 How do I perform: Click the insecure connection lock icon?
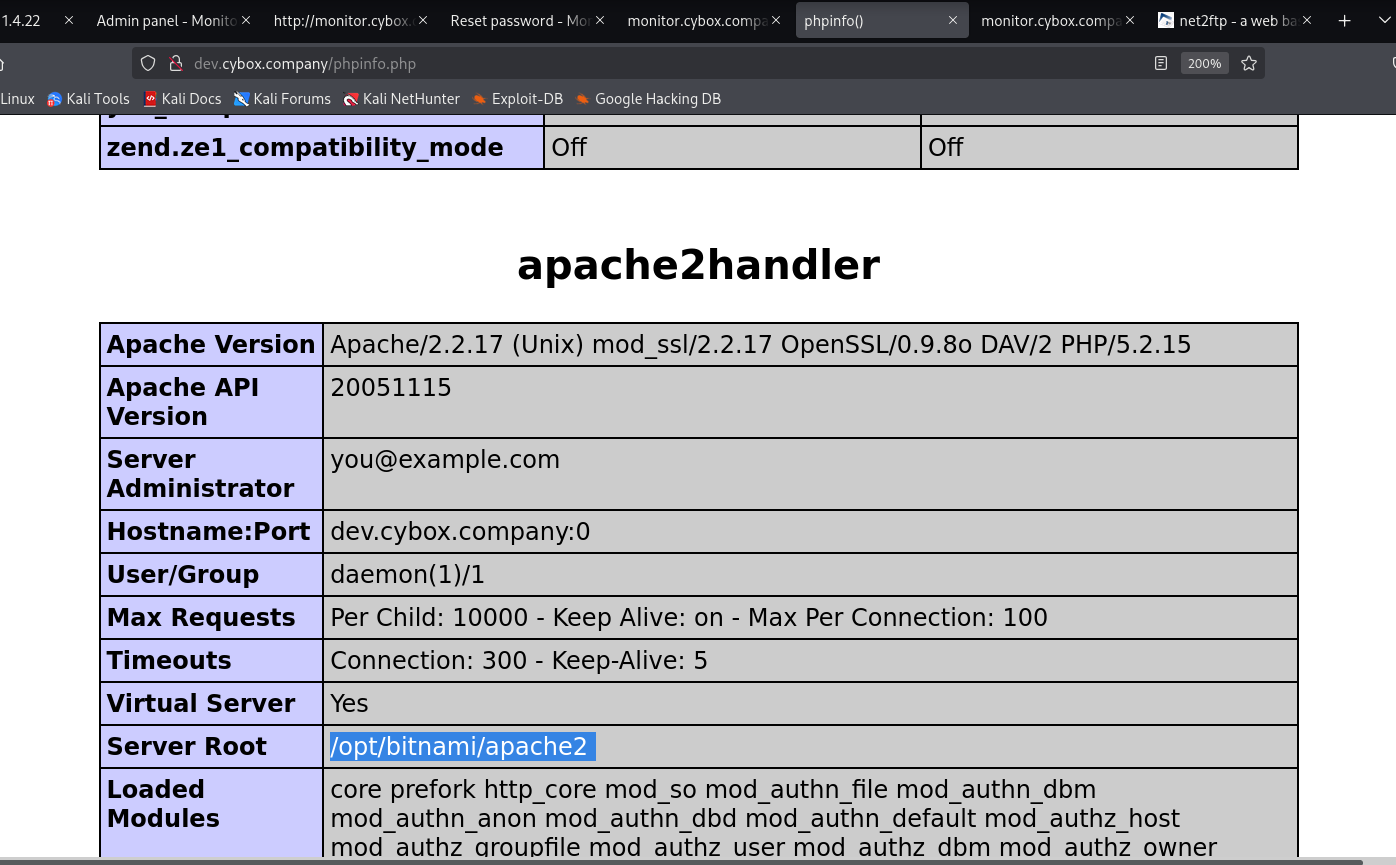[175, 63]
